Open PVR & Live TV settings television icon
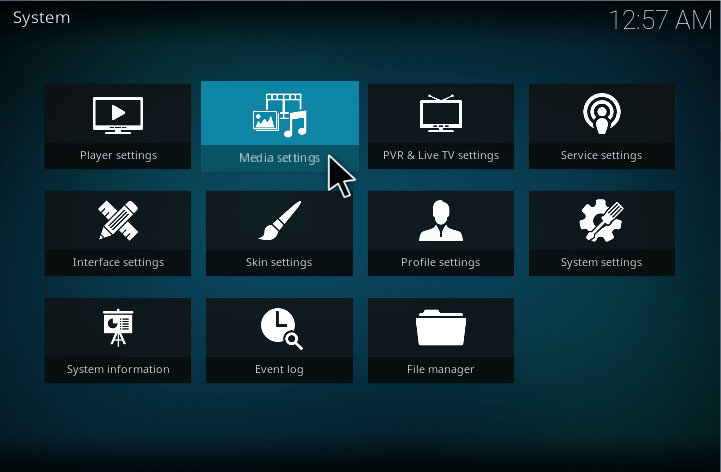Screen dimensions: 721x472 pyautogui.click(x=441, y=113)
